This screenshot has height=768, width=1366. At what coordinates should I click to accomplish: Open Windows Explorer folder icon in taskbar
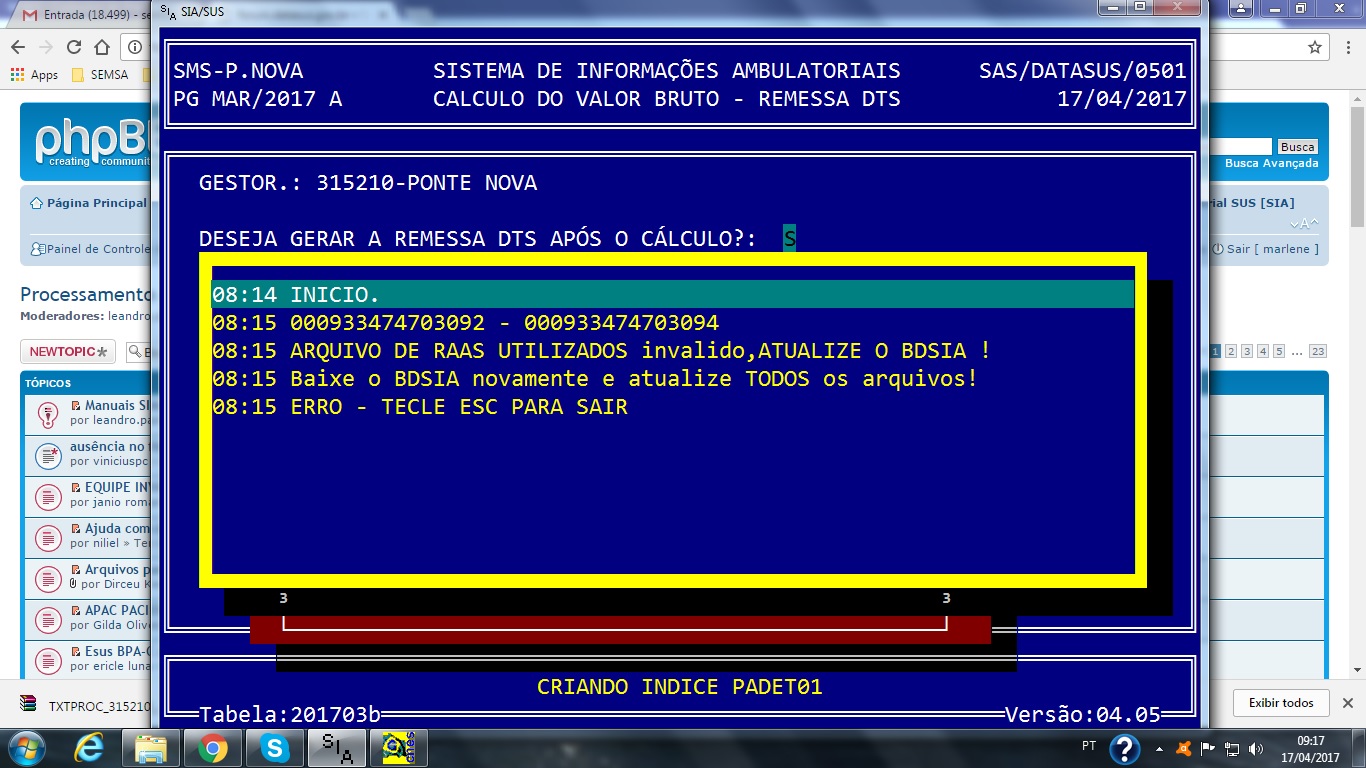(151, 747)
